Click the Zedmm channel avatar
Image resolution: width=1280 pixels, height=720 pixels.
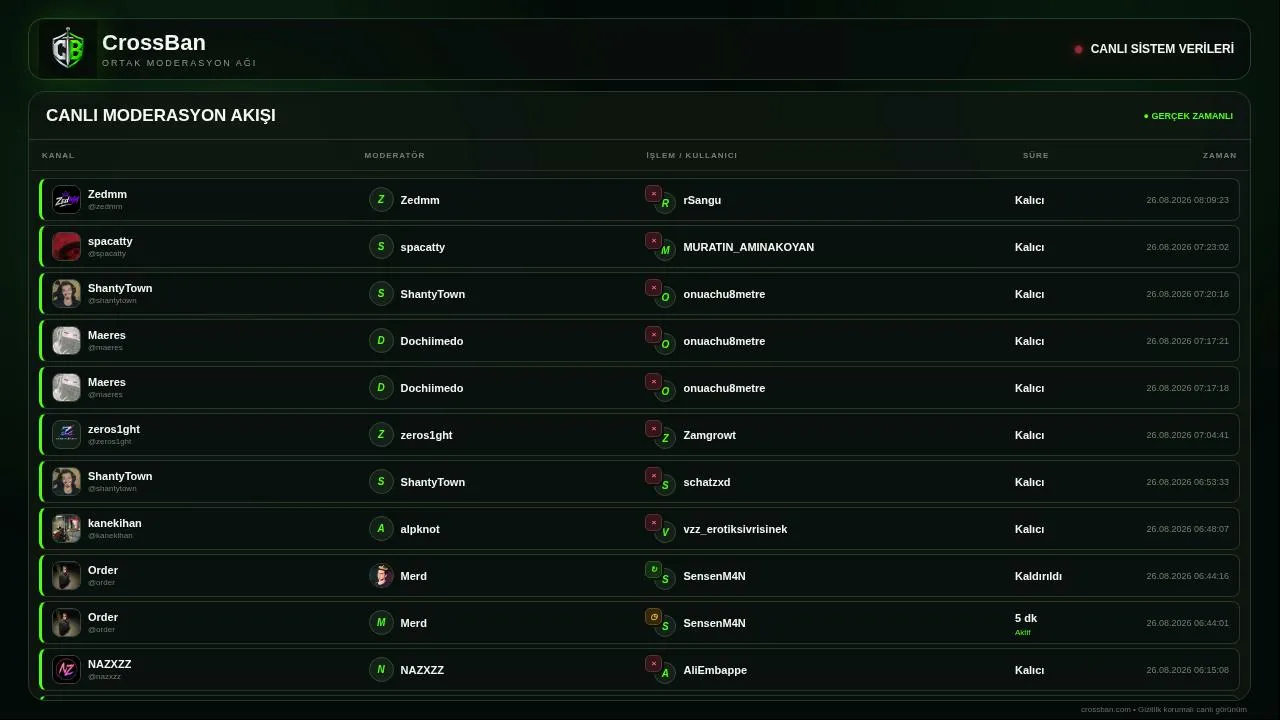[66, 200]
